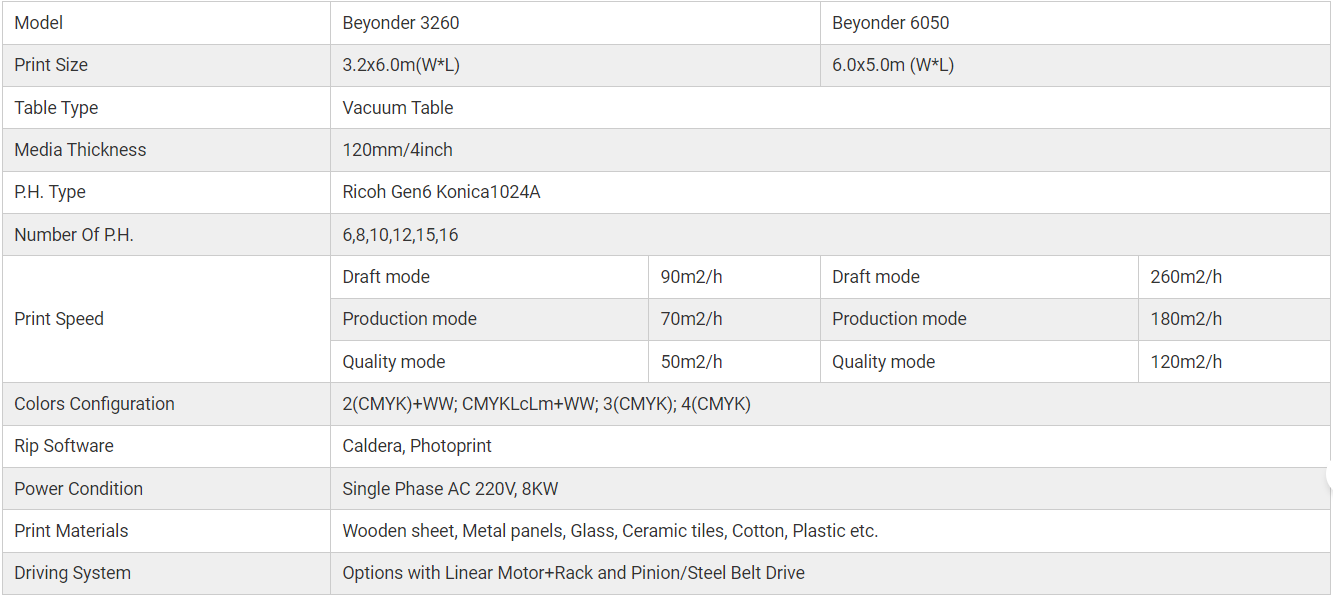Click the 120m2/h quality mode speed
The image size is (1333, 596).
1186,362
